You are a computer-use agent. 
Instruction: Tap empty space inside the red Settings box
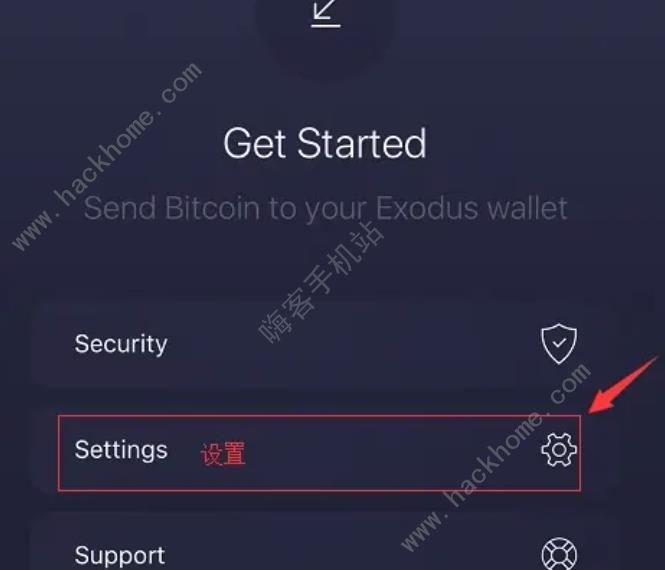[x=382, y=453]
